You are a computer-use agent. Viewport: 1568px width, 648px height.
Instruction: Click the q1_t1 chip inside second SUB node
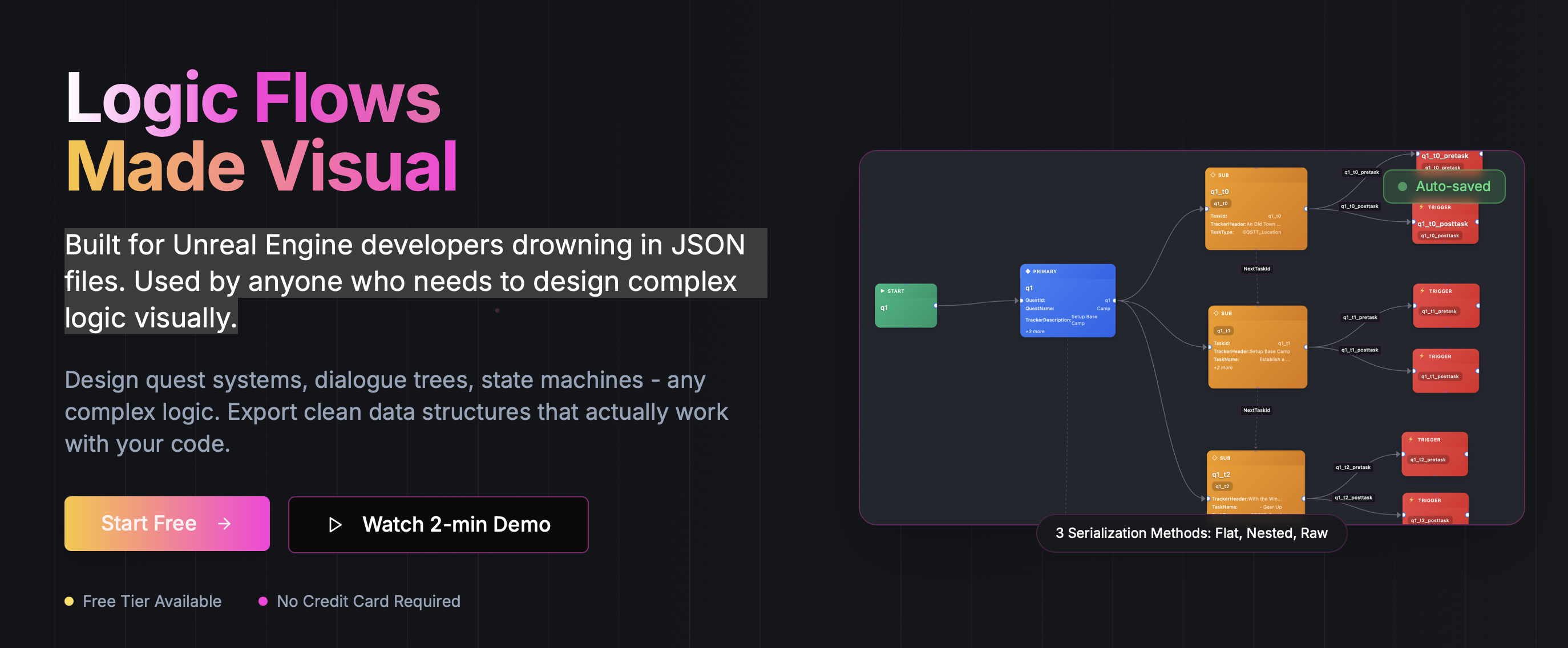1223,331
